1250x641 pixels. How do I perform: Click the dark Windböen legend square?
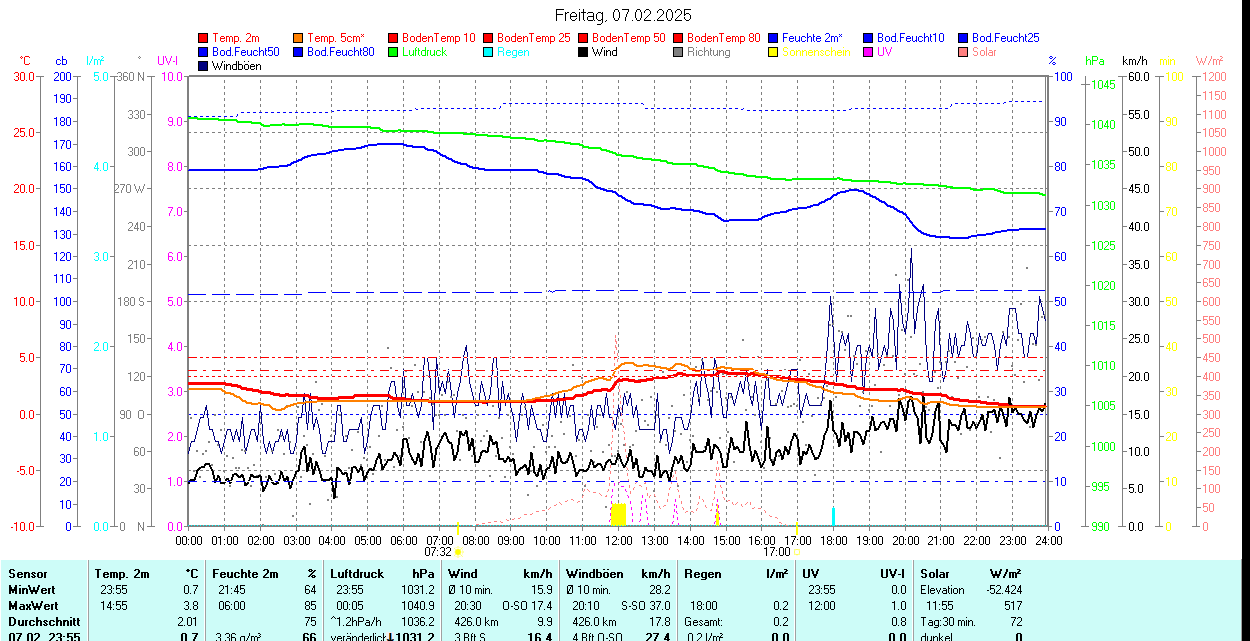tap(204, 66)
